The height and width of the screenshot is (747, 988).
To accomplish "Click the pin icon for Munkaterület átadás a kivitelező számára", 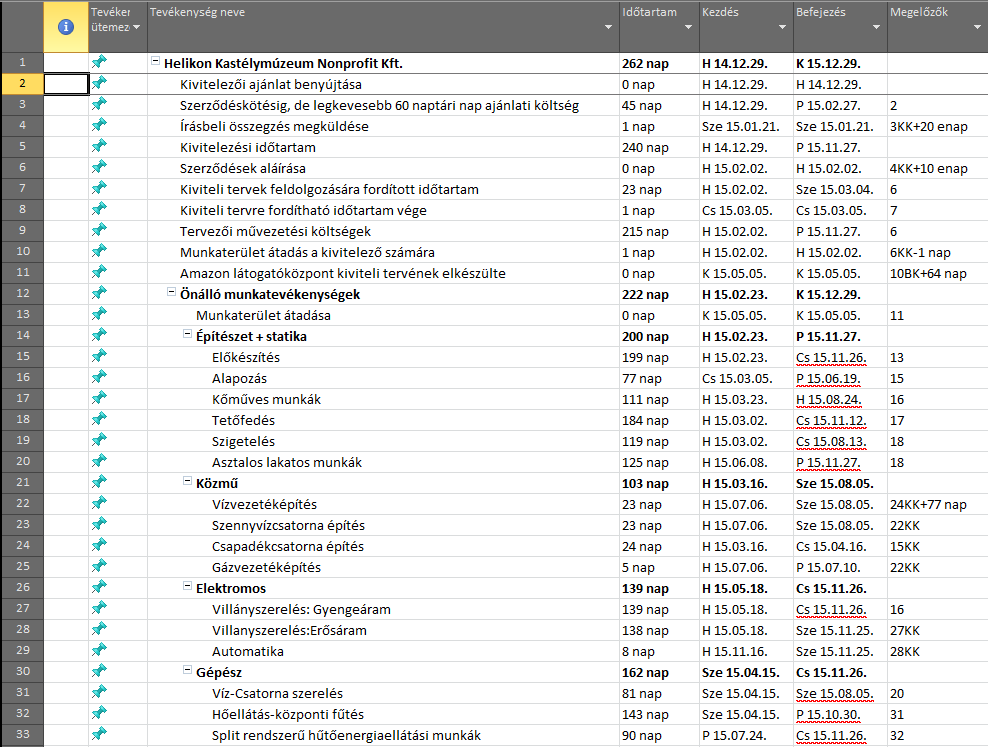I will click(99, 251).
